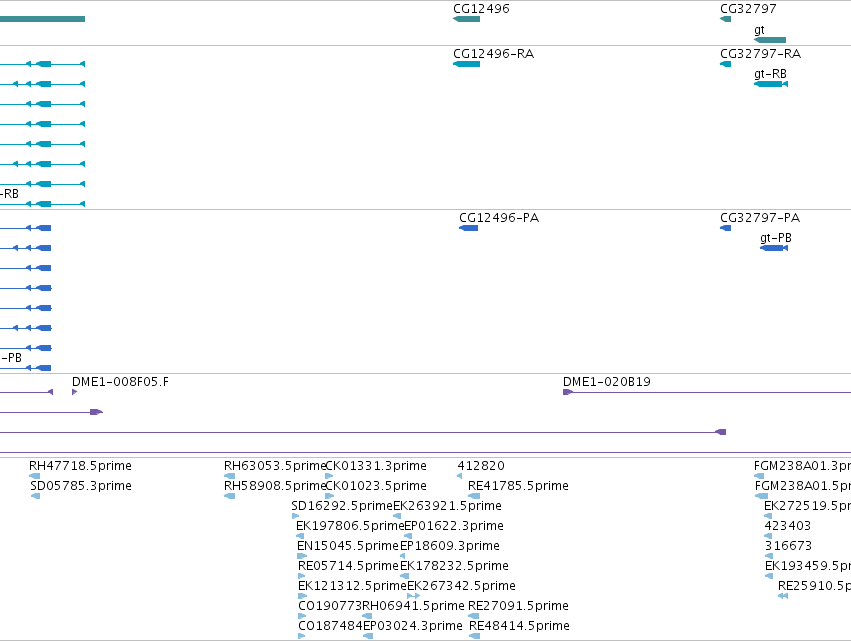Select the CG32797-RA transcript label
Viewport: 851px width, 641px height.
click(x=760, y=54)
